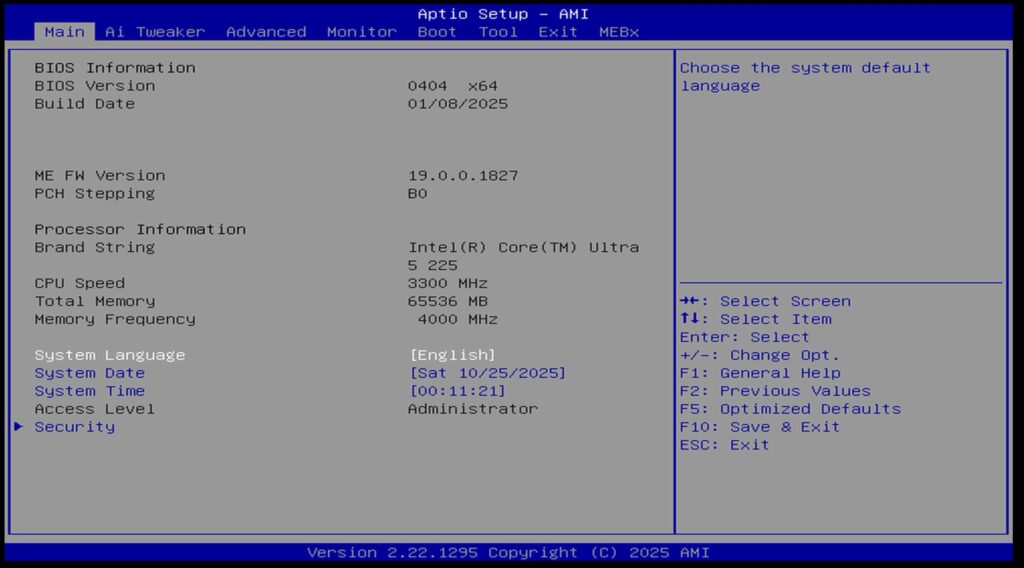Edit the System Date value

coord(487,373)
